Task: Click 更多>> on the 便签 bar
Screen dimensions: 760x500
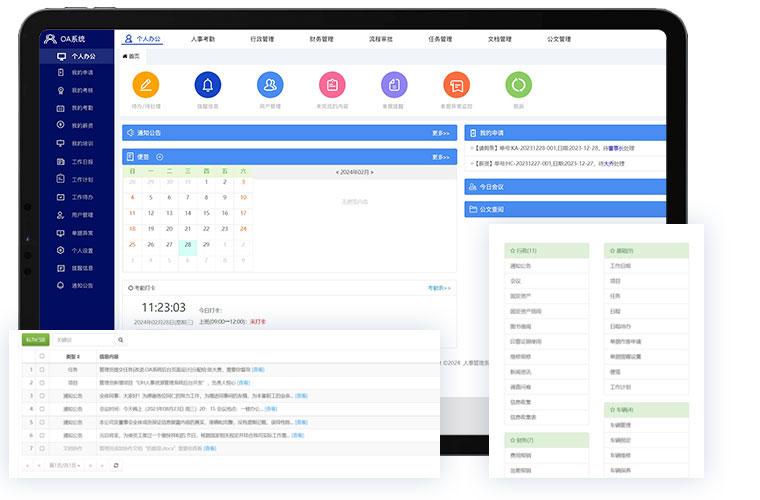Action: (441, 157)
